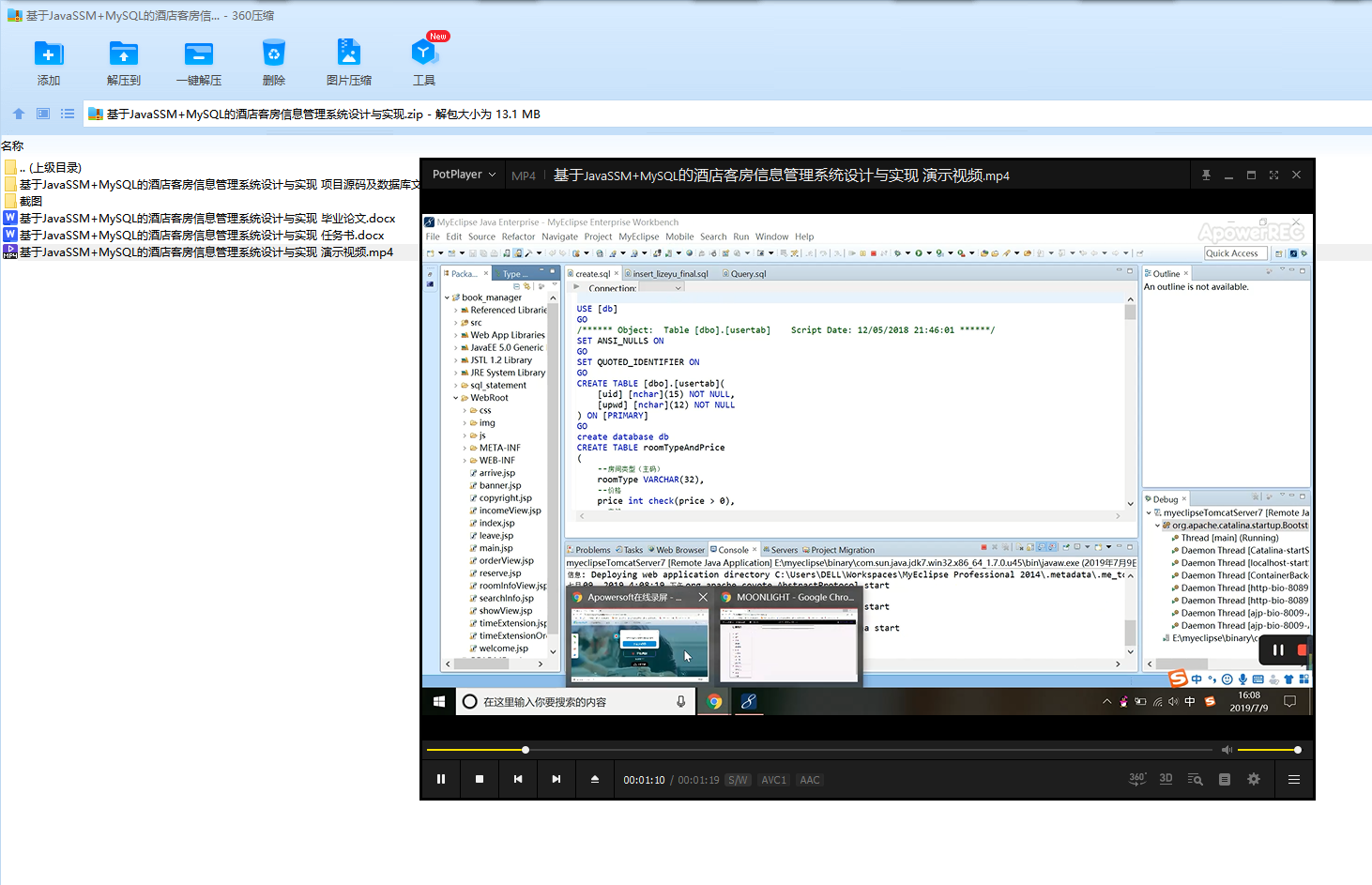Screen dimensions: 1372x885
Task: Open PotPlayer settings gear
Action: tap(1254, 779)
